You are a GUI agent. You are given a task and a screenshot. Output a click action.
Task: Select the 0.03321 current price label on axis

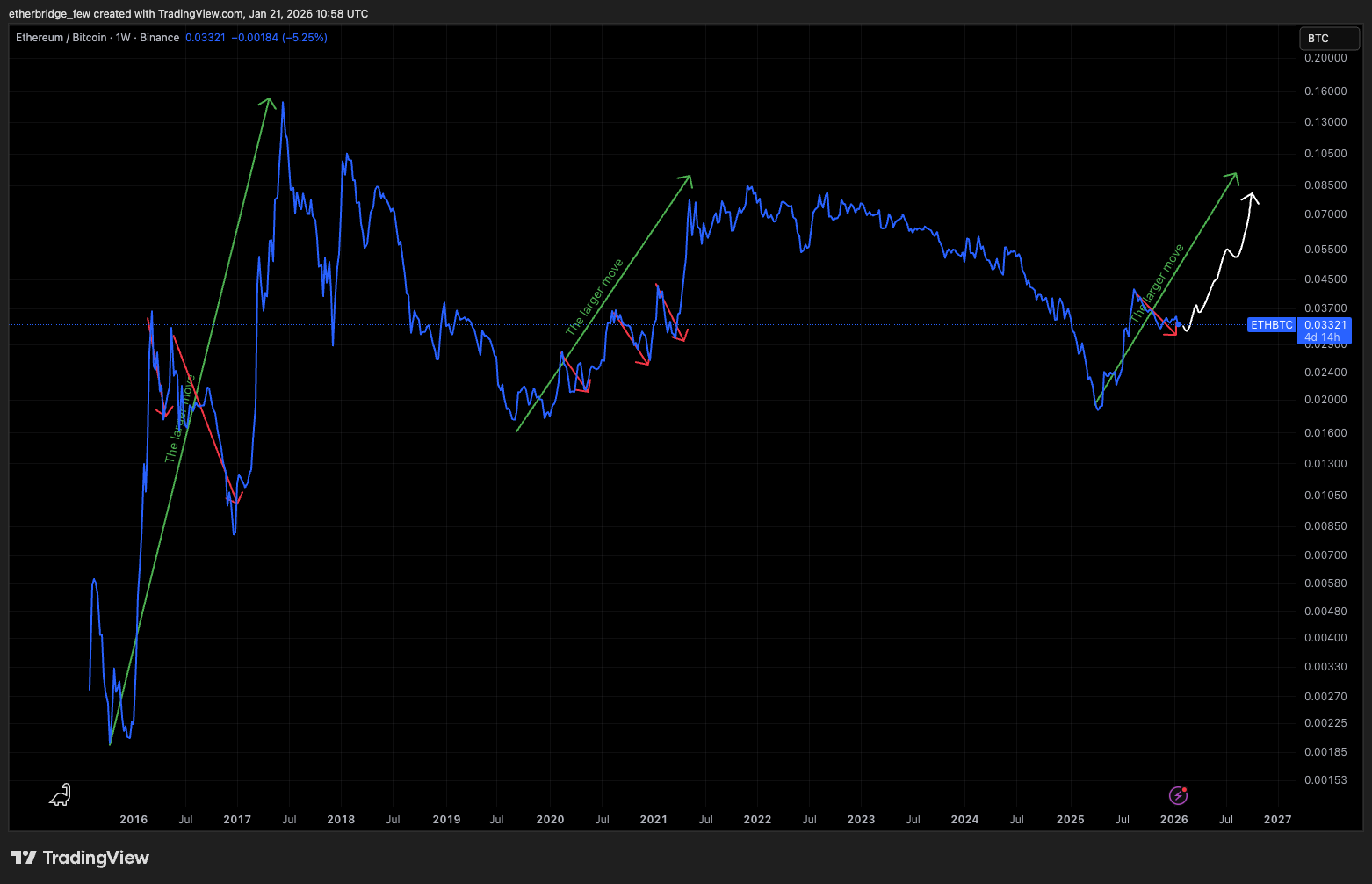[x=1325, y=325]
